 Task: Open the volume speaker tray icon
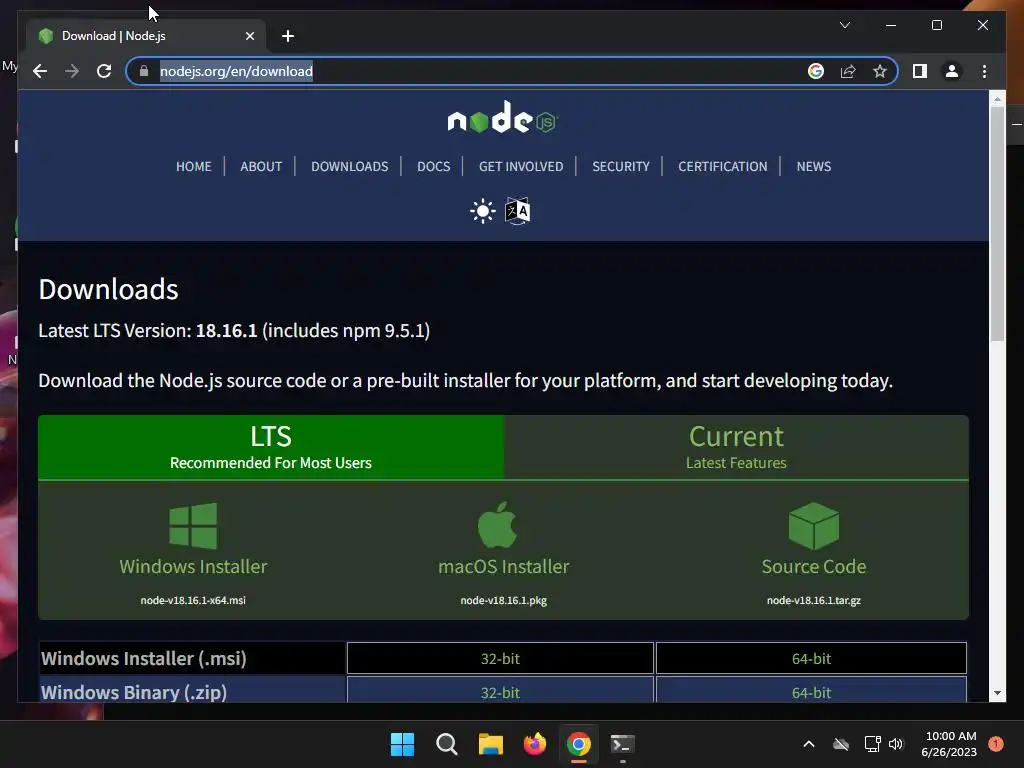point(895,744)
